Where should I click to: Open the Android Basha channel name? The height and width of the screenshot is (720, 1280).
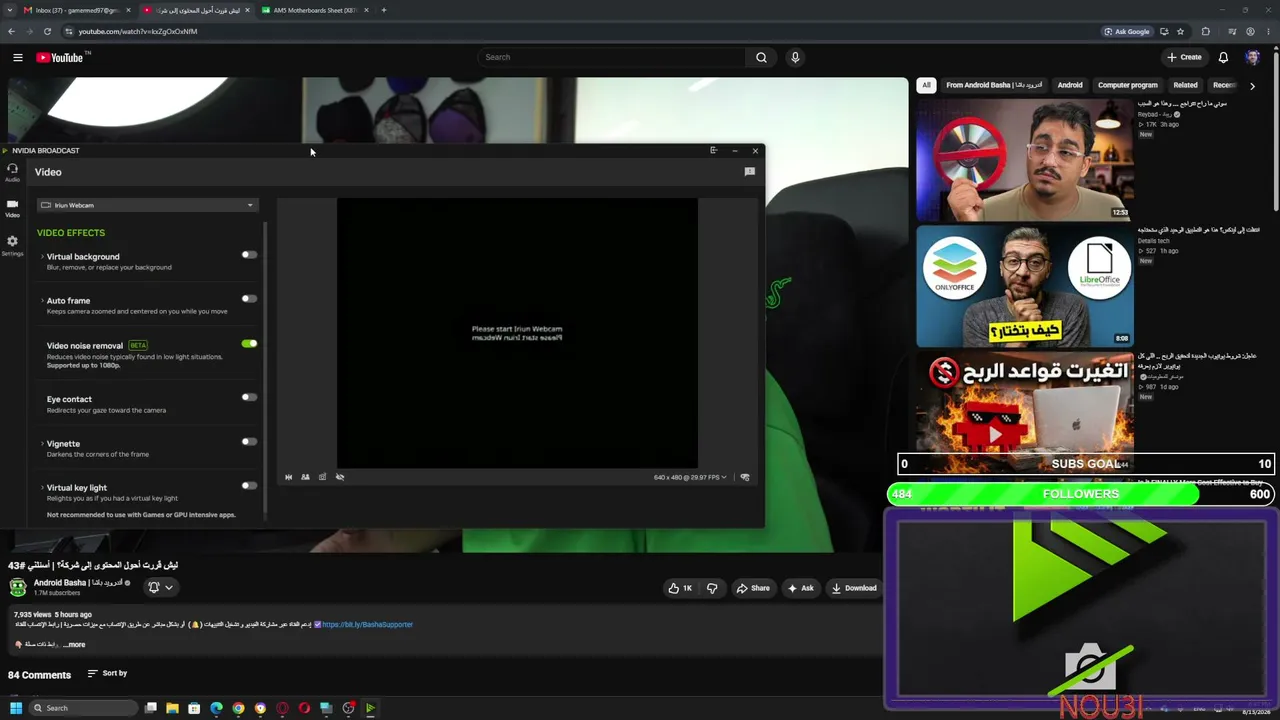[78, 583]
